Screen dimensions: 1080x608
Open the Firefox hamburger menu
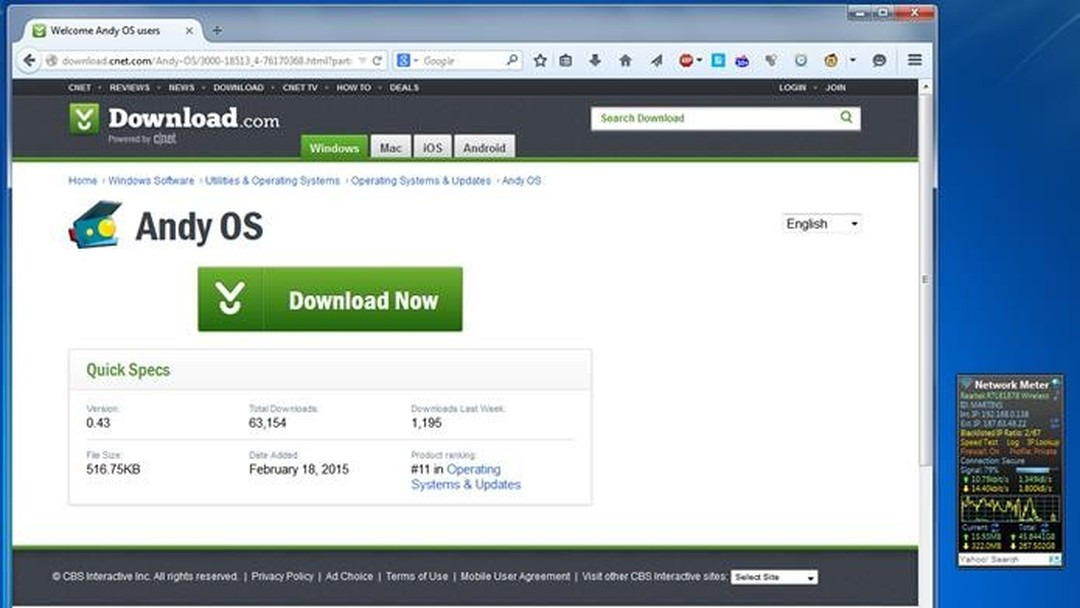point(914,60)
